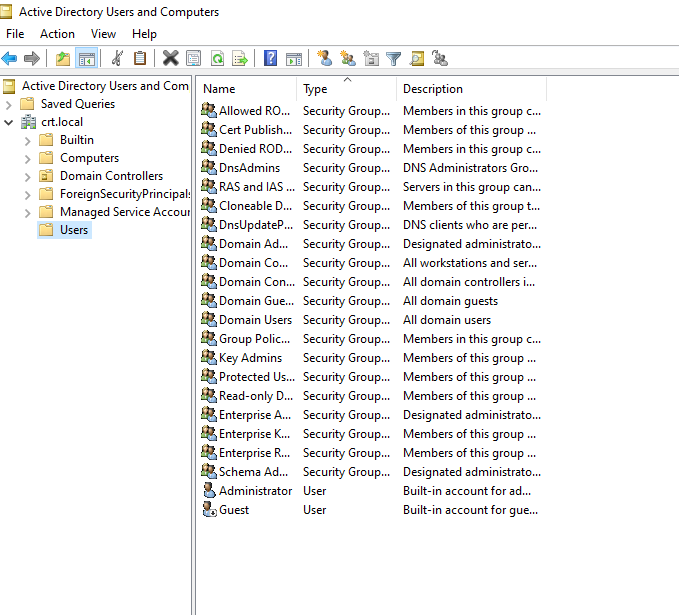Click 'All domain guests' description
Viewport: 679px width, 615px height.
pyautogui.click(x=450, y=301)
